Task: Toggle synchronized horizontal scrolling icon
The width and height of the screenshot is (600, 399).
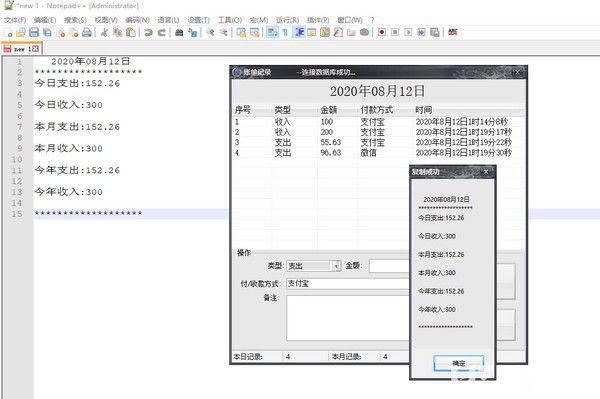Action: pos(254,33)
